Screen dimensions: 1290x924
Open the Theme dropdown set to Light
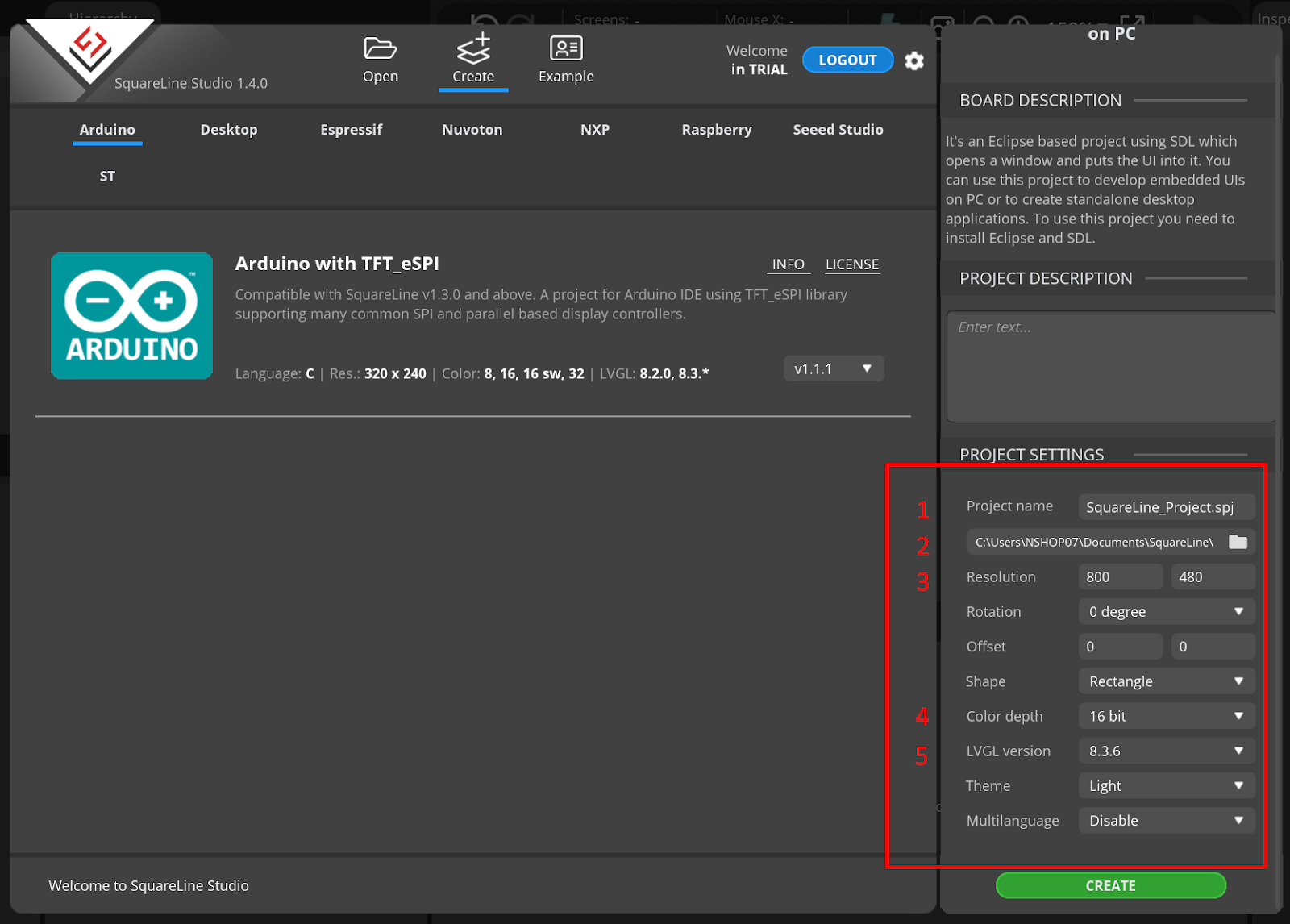(1167, 785)
